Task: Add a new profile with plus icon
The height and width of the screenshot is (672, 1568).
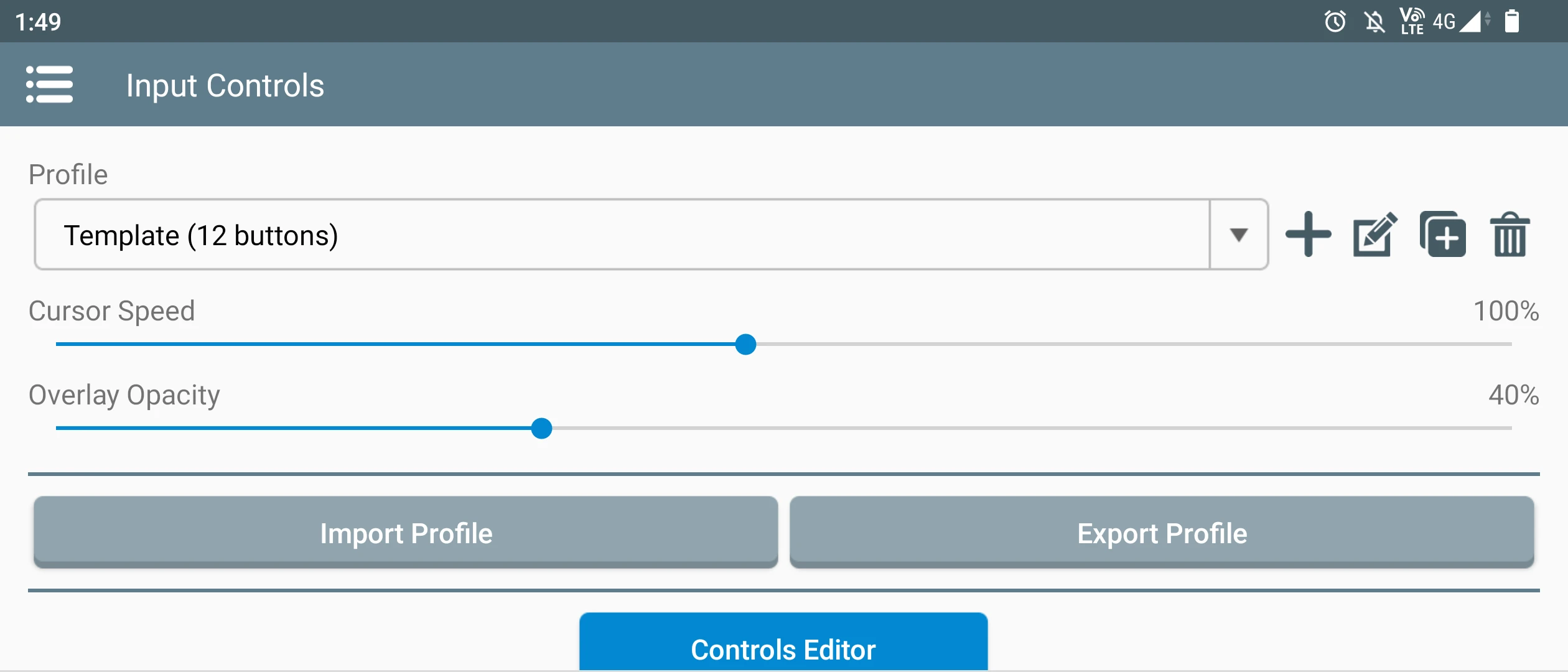Action: [x=1308, y=235]
